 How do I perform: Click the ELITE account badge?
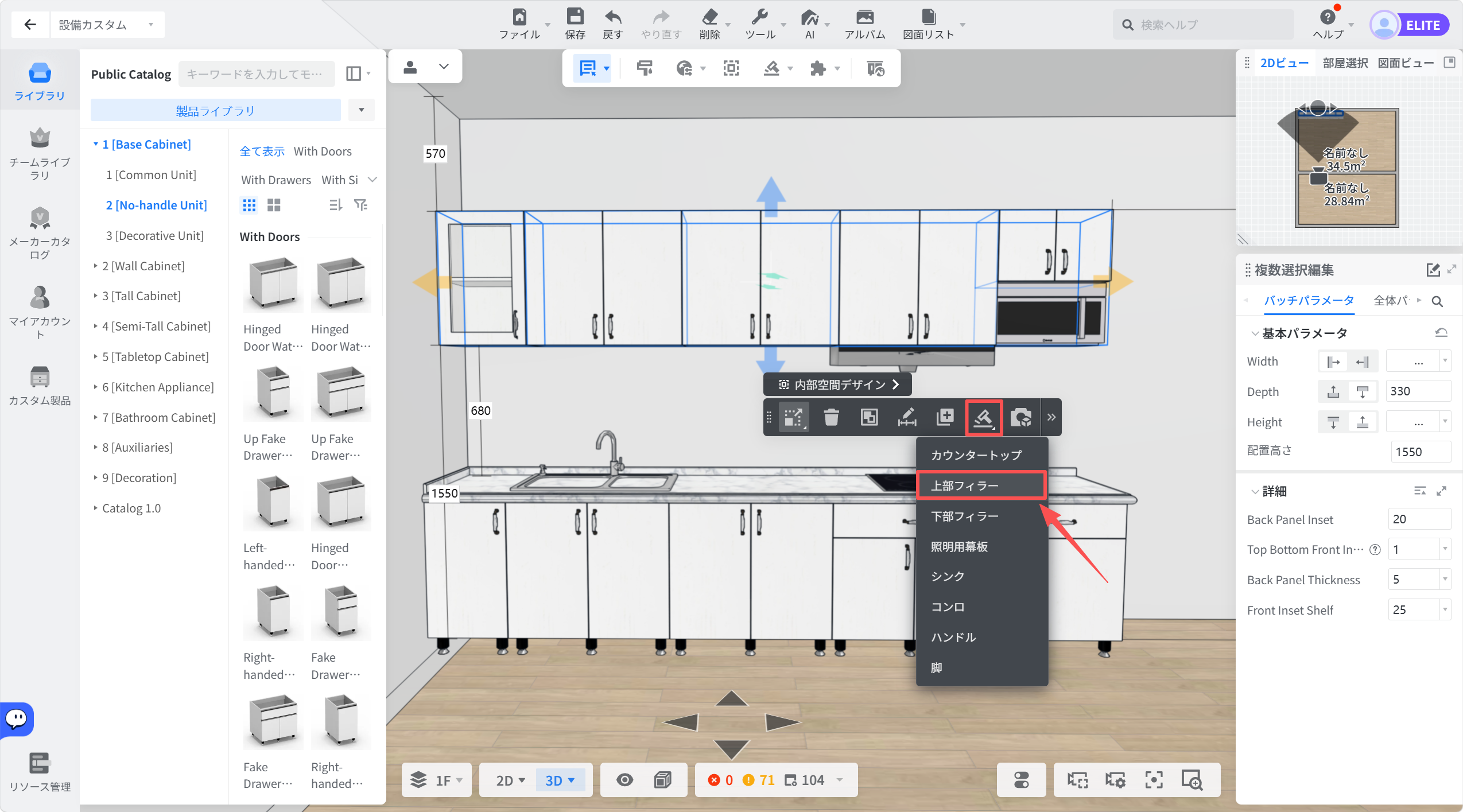[1422, 25]
